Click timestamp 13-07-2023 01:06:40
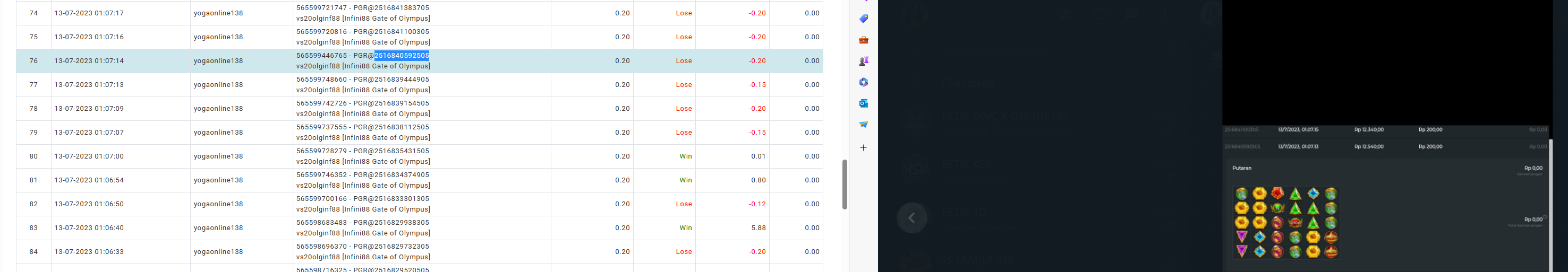The width and height of the screenshot is (1568, 272). 89,227
